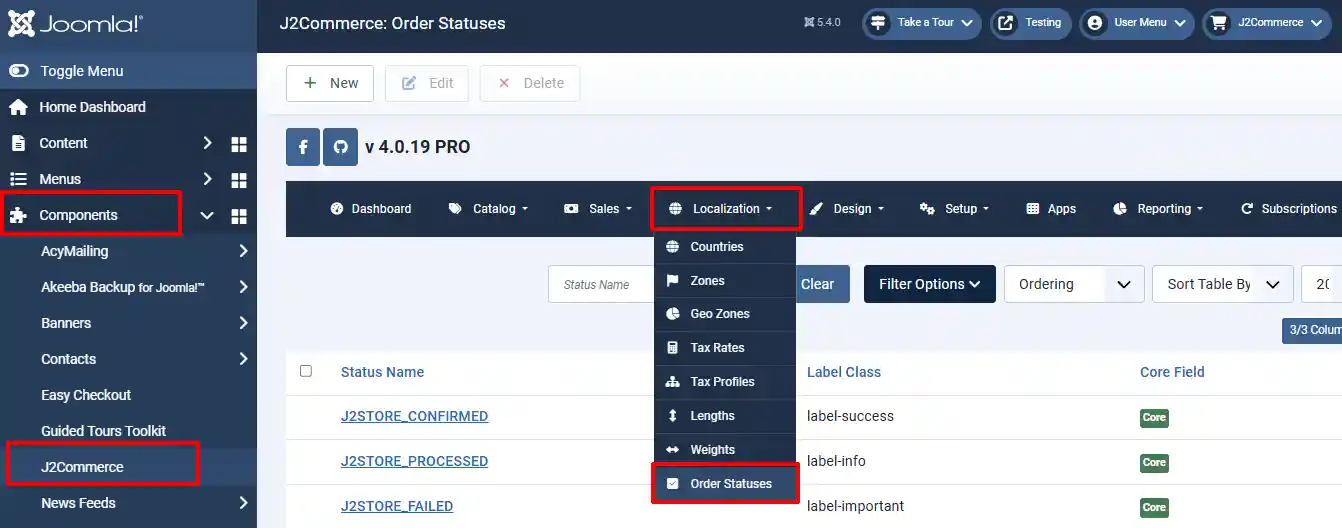Click the 3/3 Columns button
This screenshot has height=528, width=1342.
1312,330
